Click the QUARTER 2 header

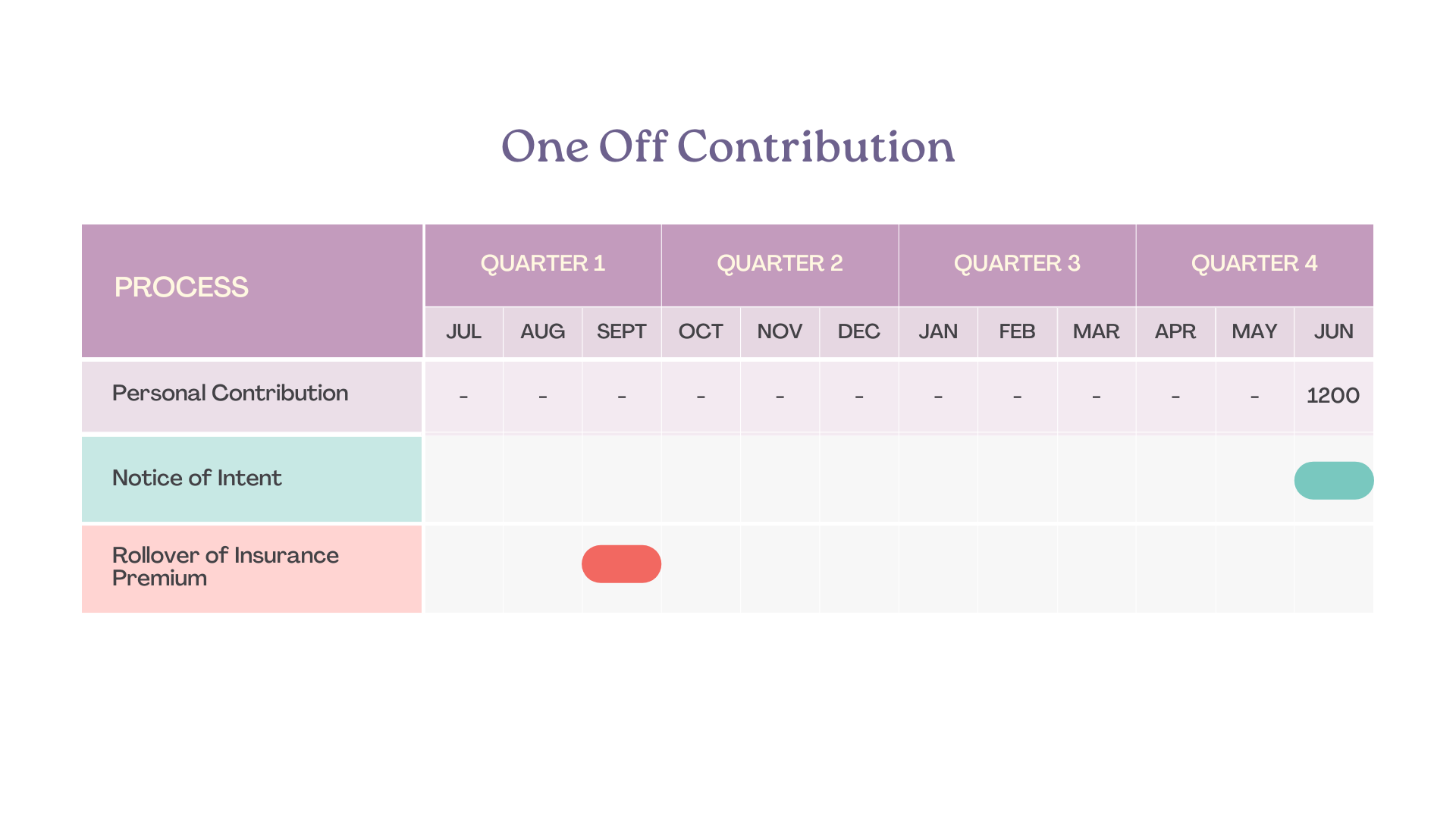click(x=780, y=265)
